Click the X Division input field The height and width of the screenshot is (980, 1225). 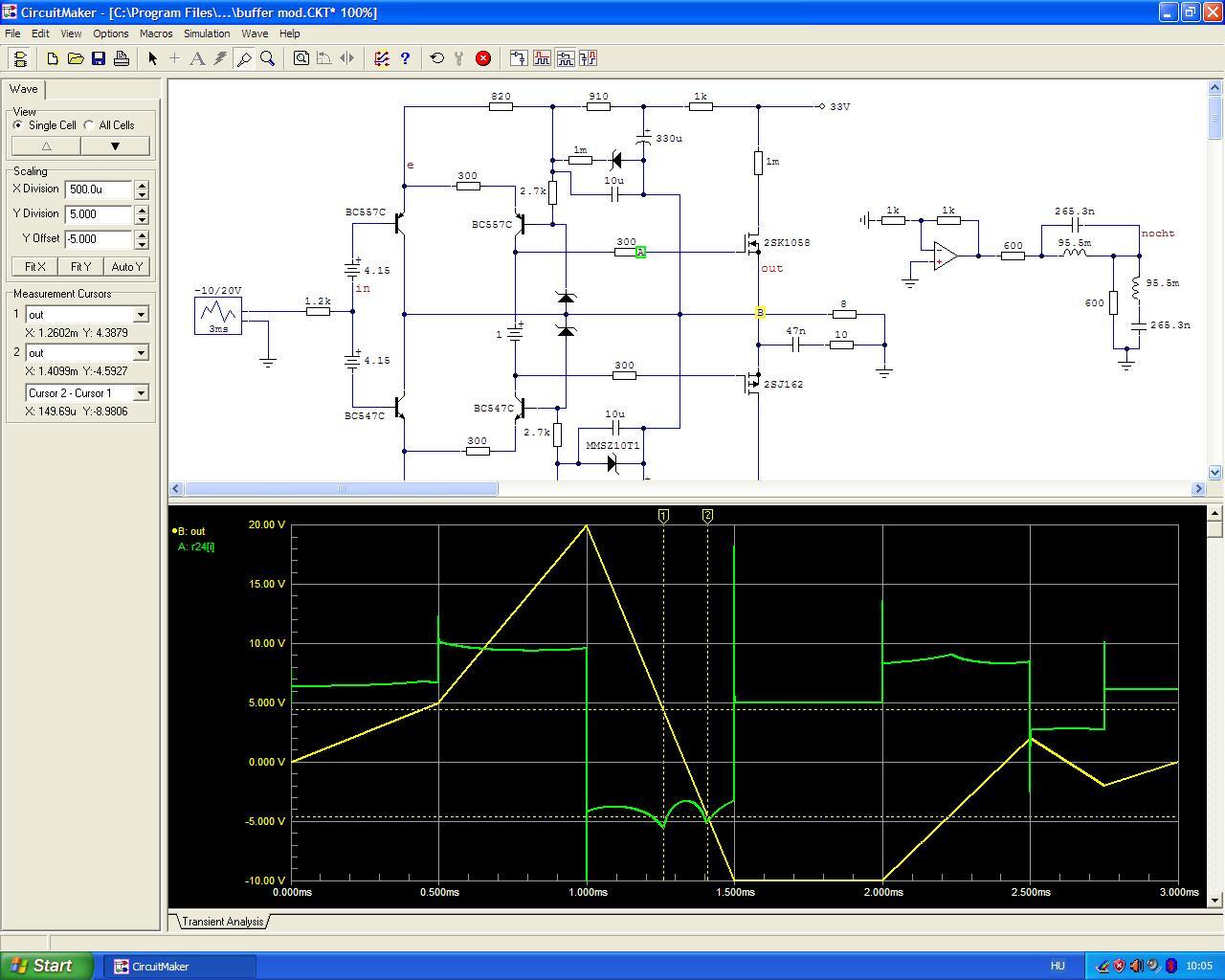click(x=99, y=189)
